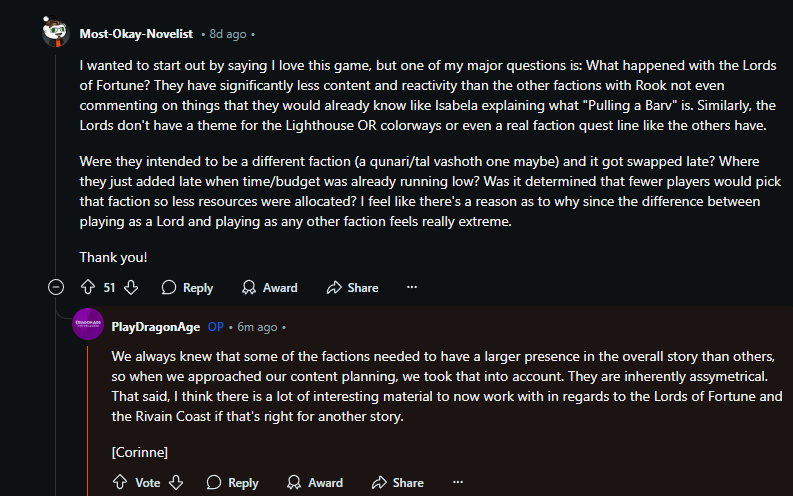Click the OP badge on PlayDragonAge

(215, 327)
